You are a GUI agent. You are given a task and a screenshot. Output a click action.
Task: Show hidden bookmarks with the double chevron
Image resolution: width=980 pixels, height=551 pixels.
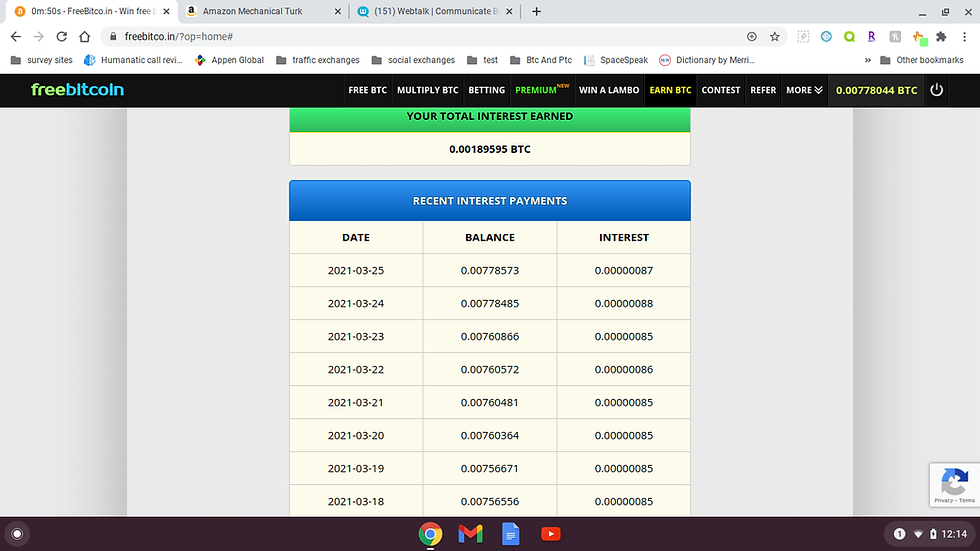[868, 60]
